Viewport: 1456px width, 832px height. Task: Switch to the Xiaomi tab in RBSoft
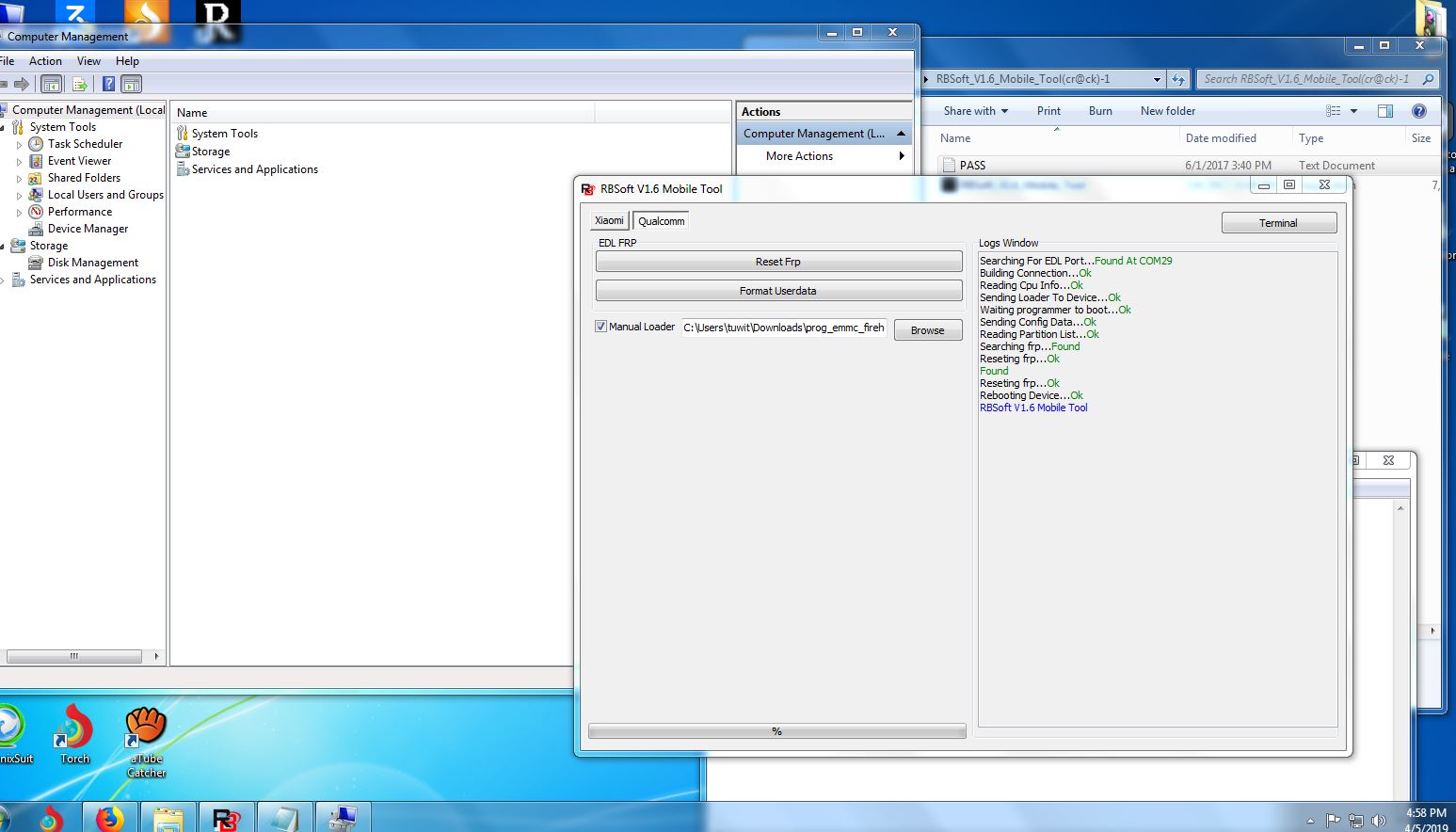609,221
